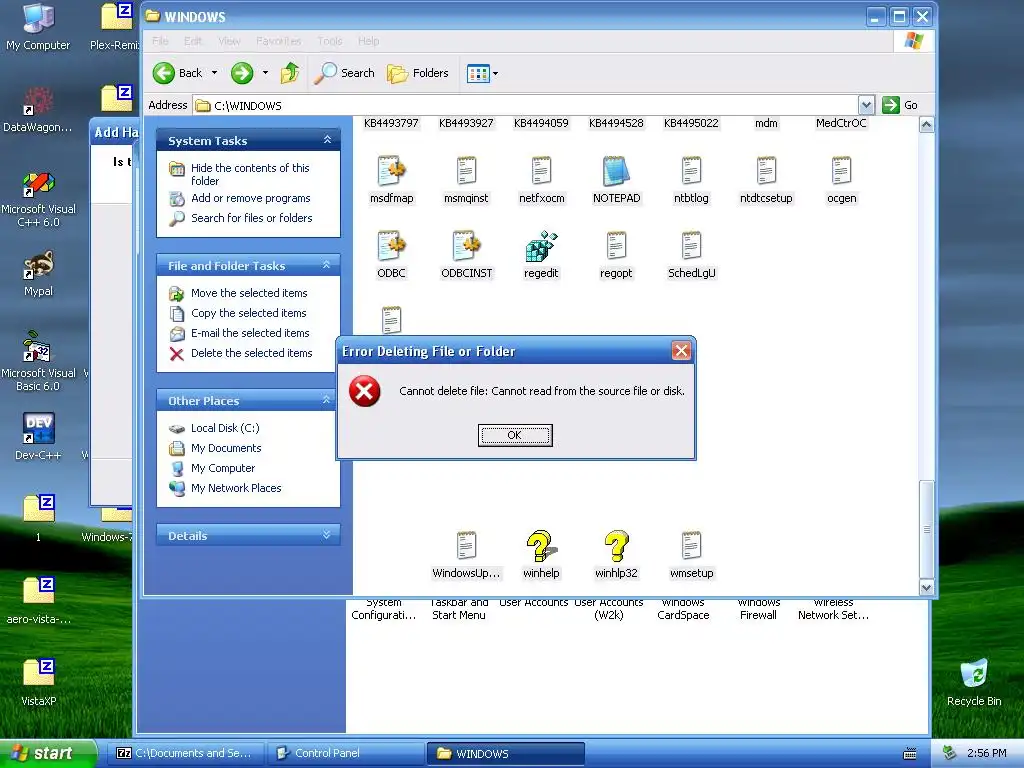Open the Views dropdown button
1024x768 pixels.
tap(482, 73)
